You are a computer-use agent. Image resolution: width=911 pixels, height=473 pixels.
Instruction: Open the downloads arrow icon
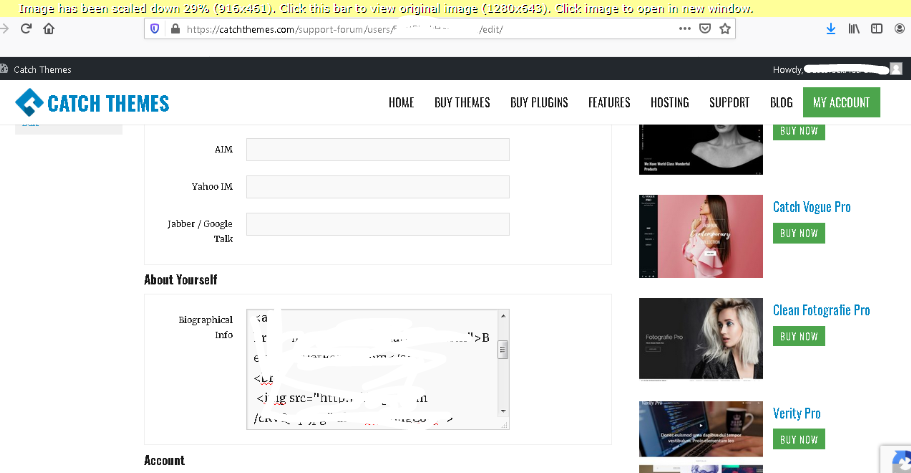pyautogui.click(x=831, y=28)
